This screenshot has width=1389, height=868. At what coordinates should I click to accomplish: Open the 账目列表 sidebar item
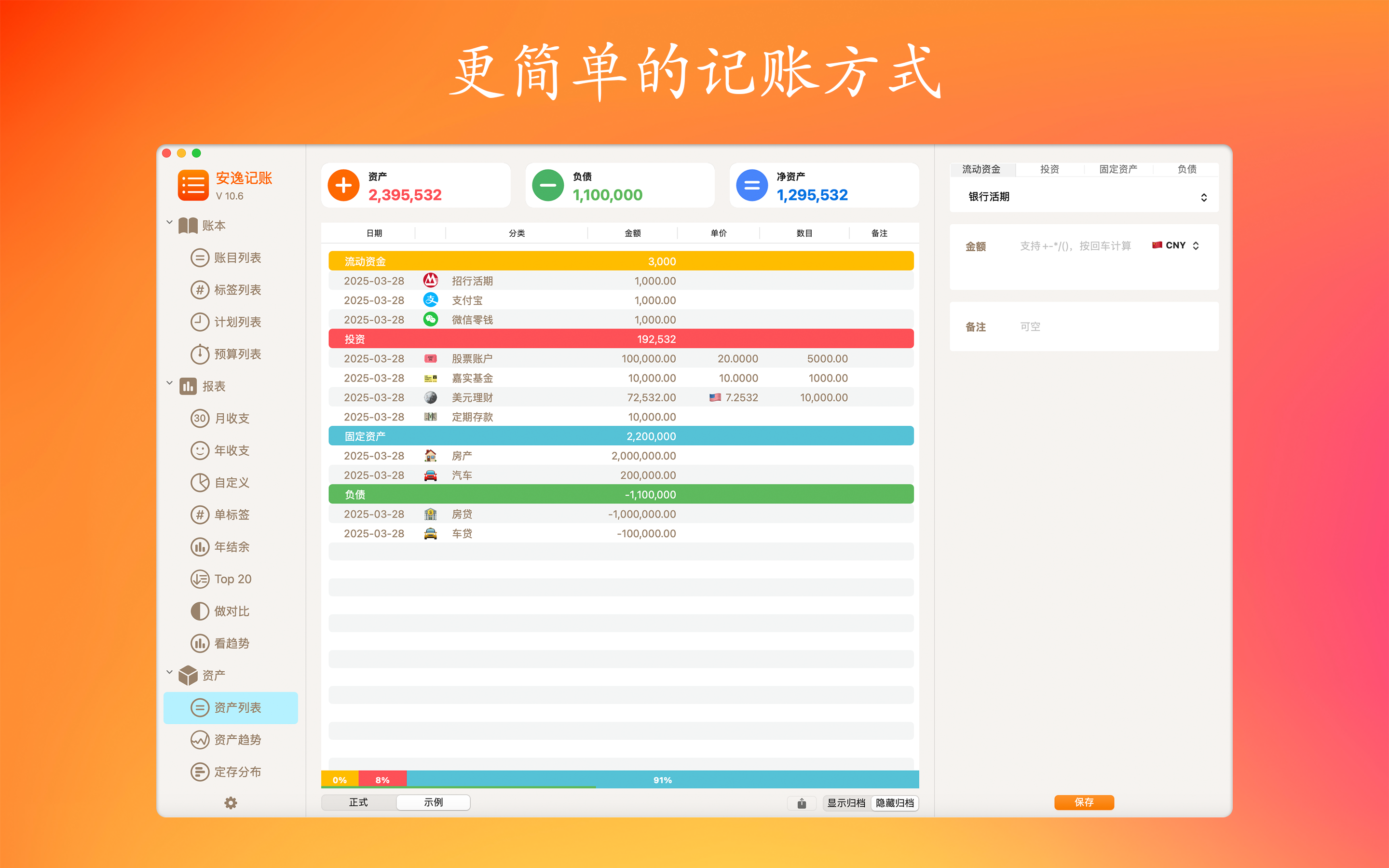[x=231, y=258]
